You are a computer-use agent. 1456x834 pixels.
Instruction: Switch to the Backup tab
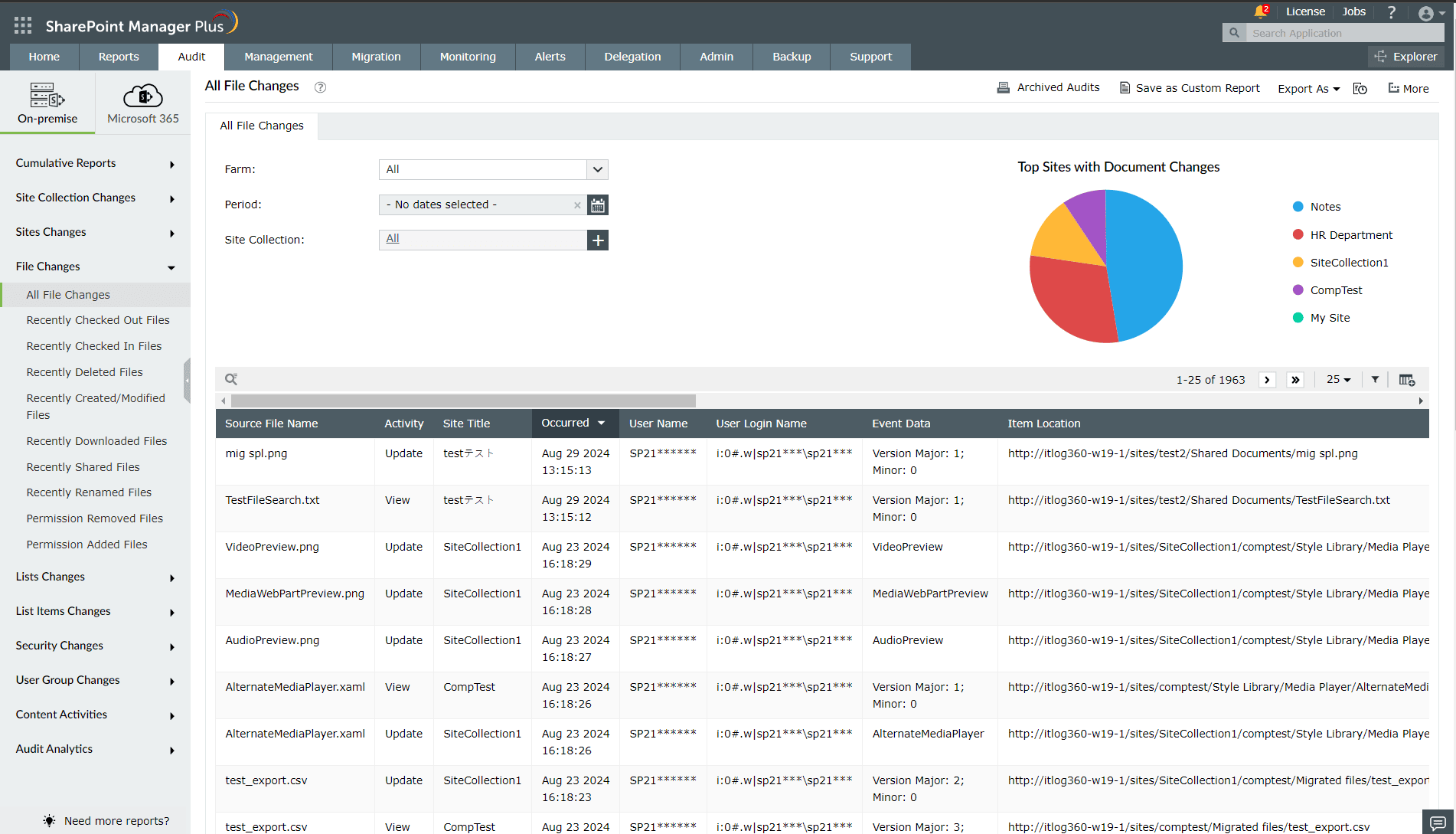tap(792, 57)
